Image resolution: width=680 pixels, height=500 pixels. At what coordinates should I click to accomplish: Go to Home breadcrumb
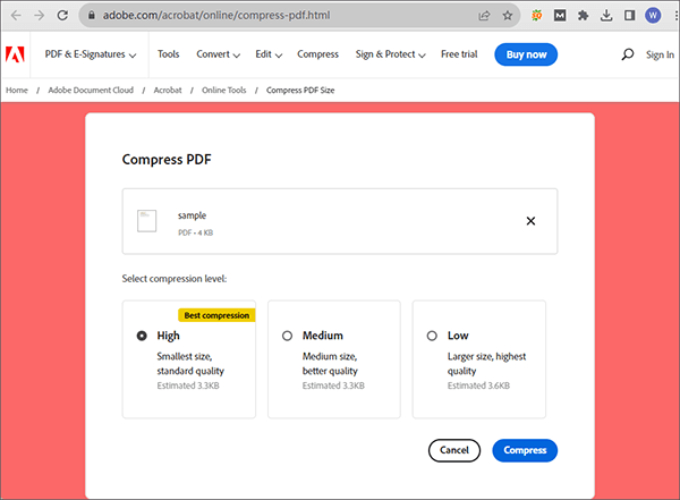17,90
